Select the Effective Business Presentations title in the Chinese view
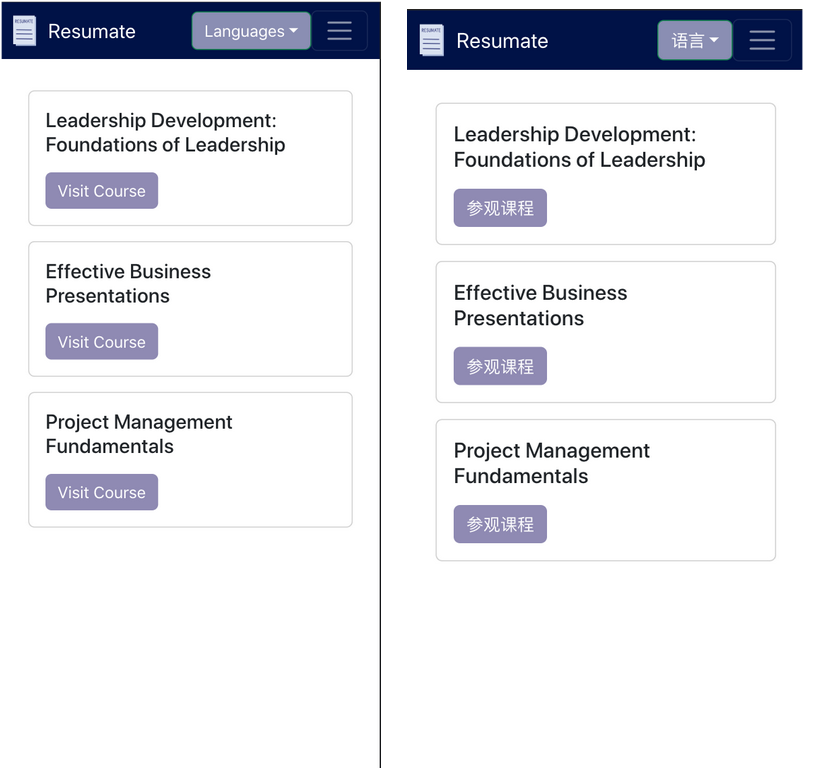The width and height of the screenshot is (816, 768). [x=540, y=305]
